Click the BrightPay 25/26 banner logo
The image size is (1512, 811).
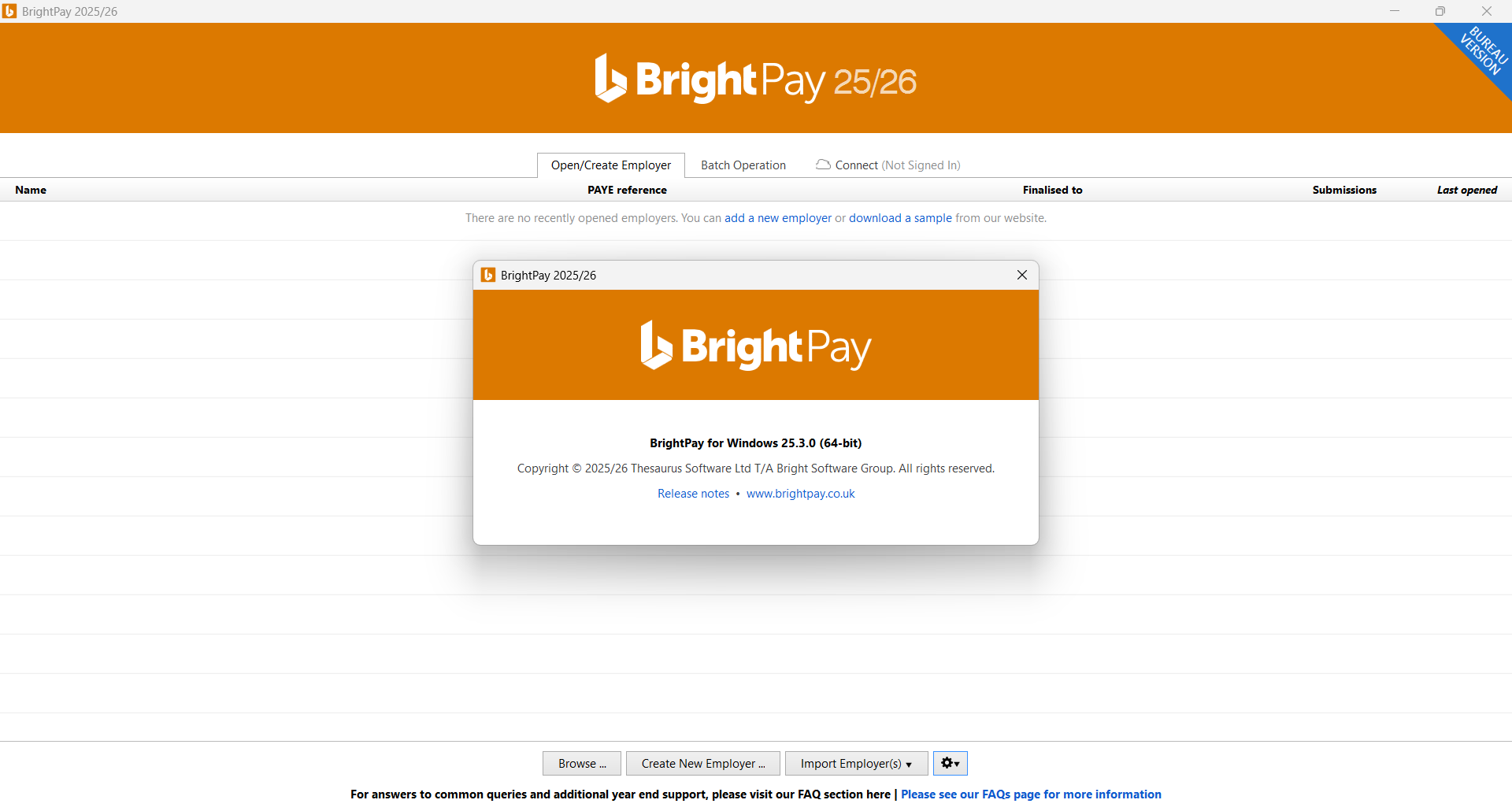pyautogui.click(x=756, y=79)
